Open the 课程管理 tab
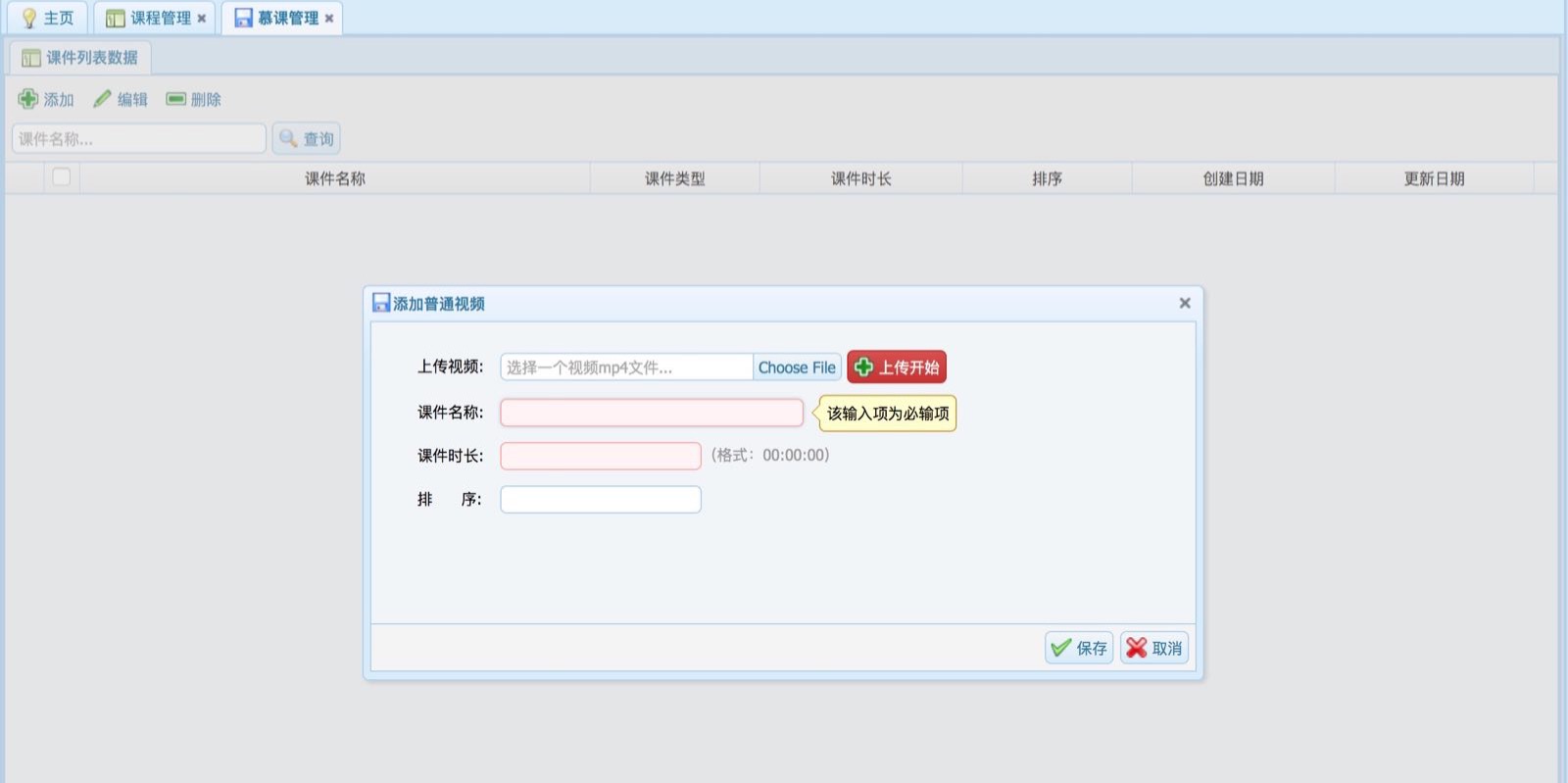This screenshot has width=1568, height=783. click(153, 19)
